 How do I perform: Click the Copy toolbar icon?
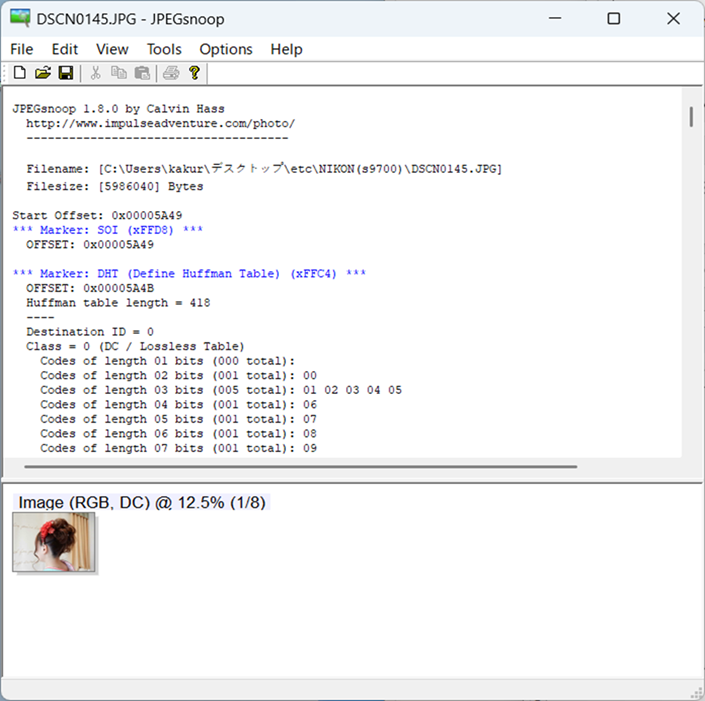[x=119, y=73]
